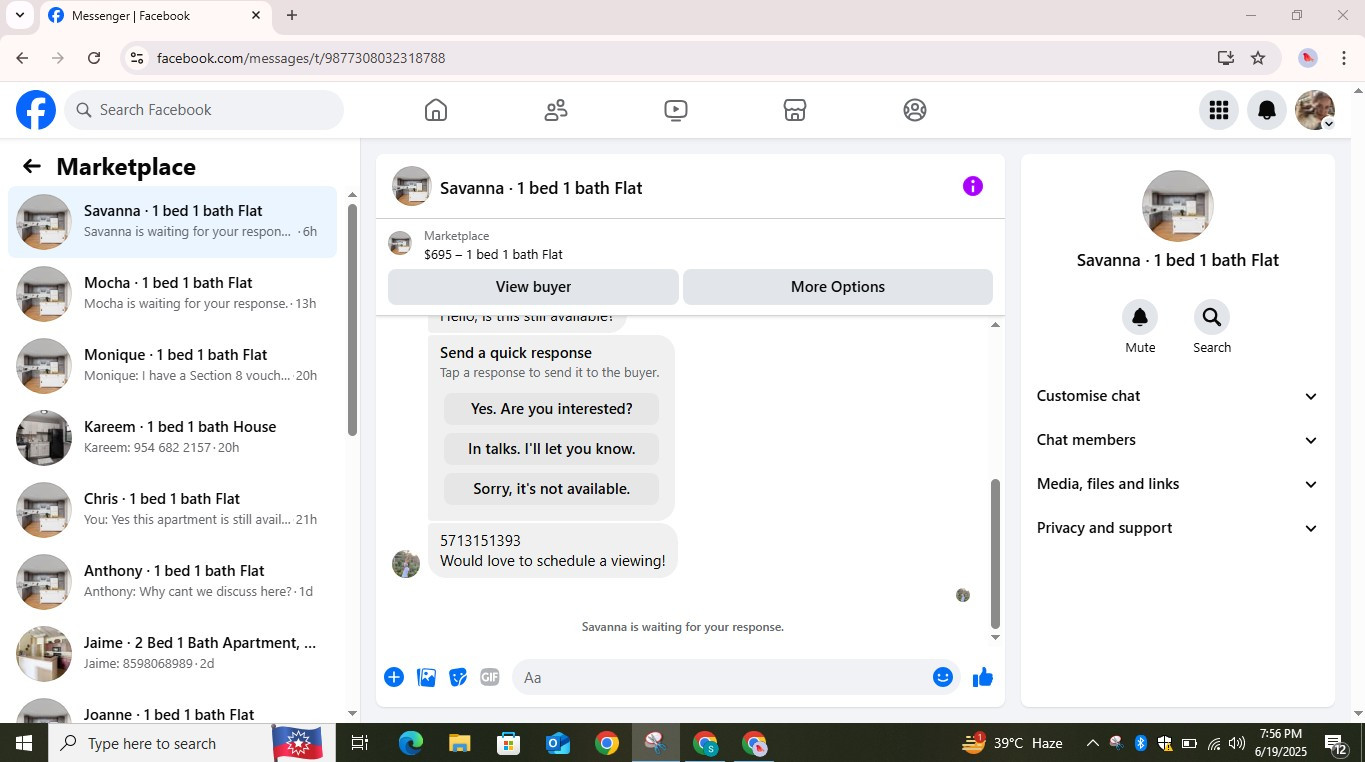Viewport: 1365px width, 762px height.
Task: Open the Groups icon in top navigation
Action: pos(915,110)
